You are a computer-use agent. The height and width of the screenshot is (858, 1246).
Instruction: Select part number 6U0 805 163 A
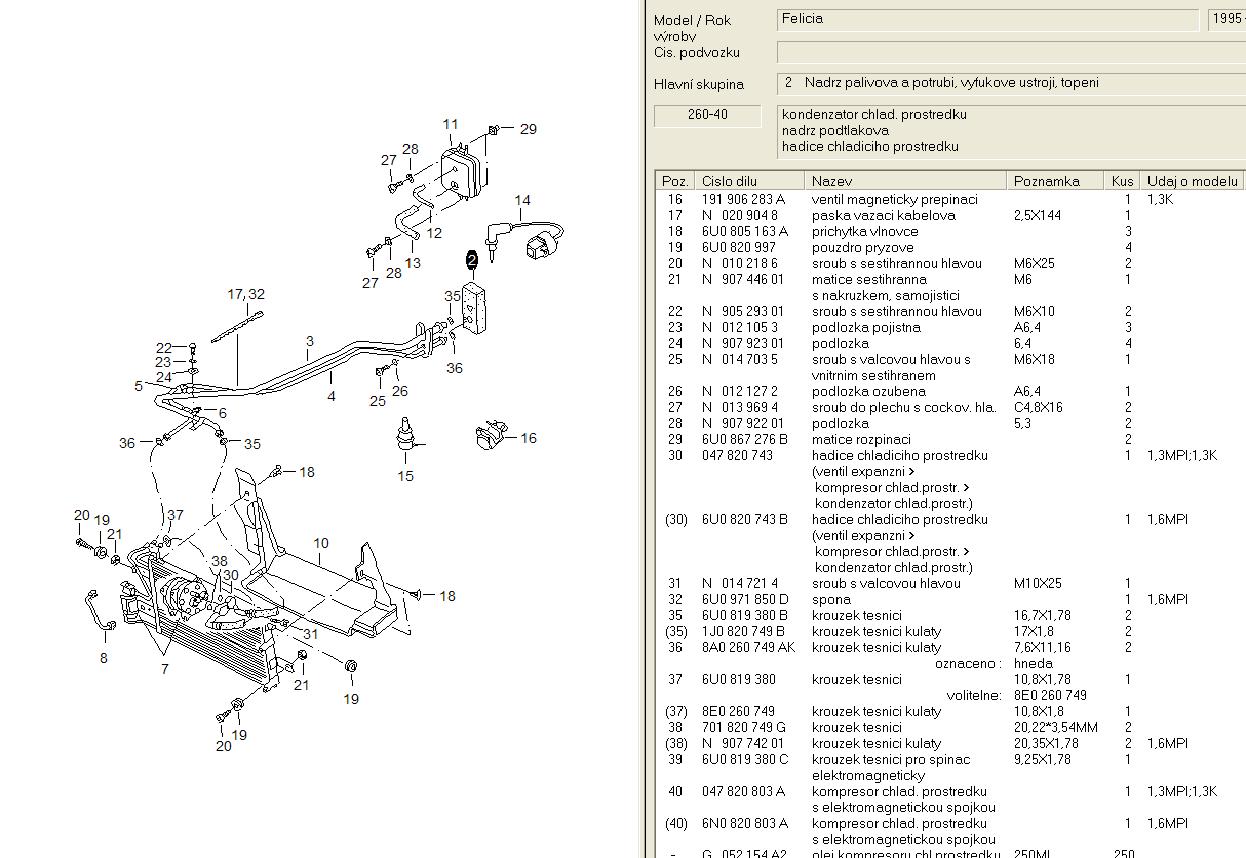click(x=744, y=231)
